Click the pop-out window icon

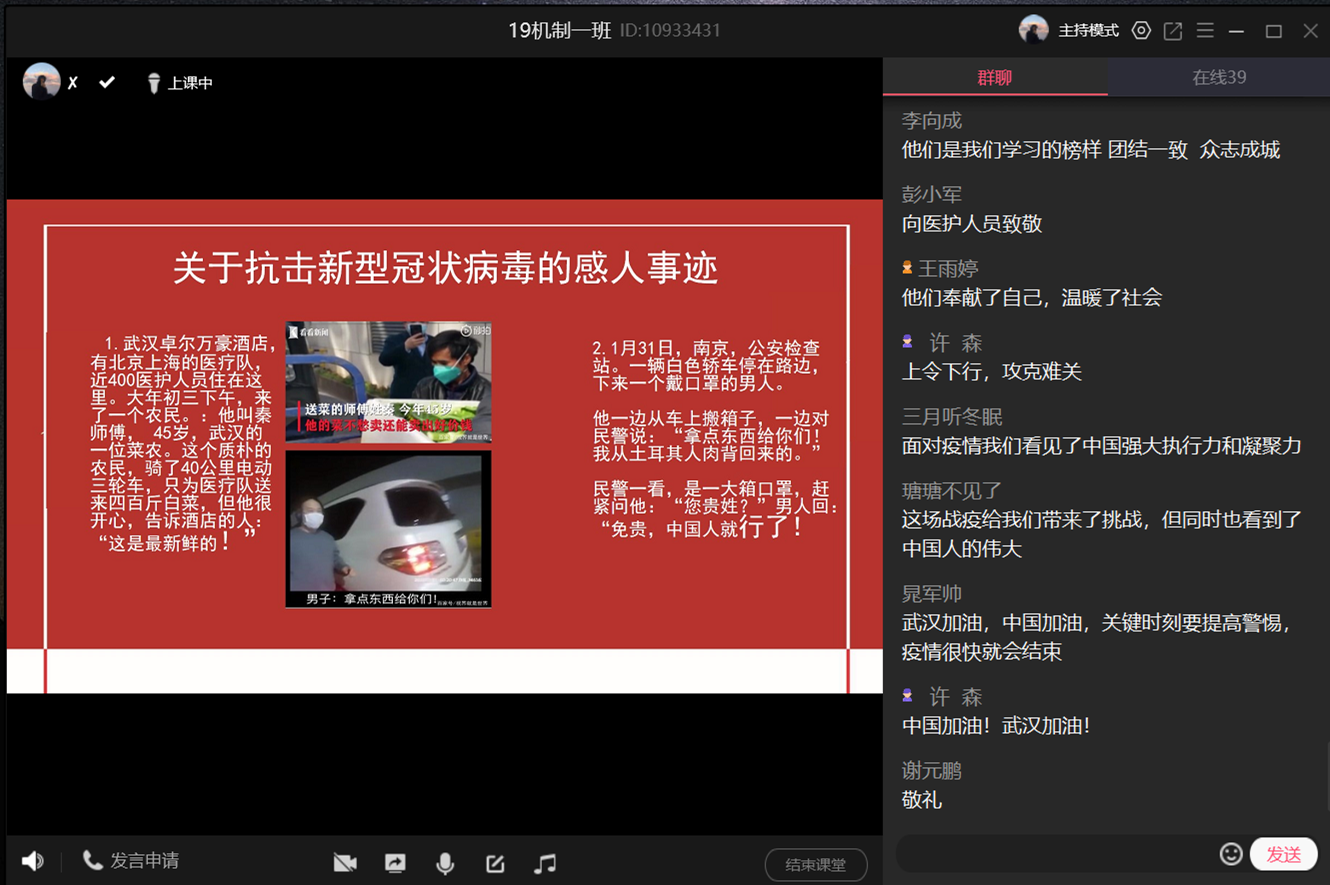(1173, 31)
